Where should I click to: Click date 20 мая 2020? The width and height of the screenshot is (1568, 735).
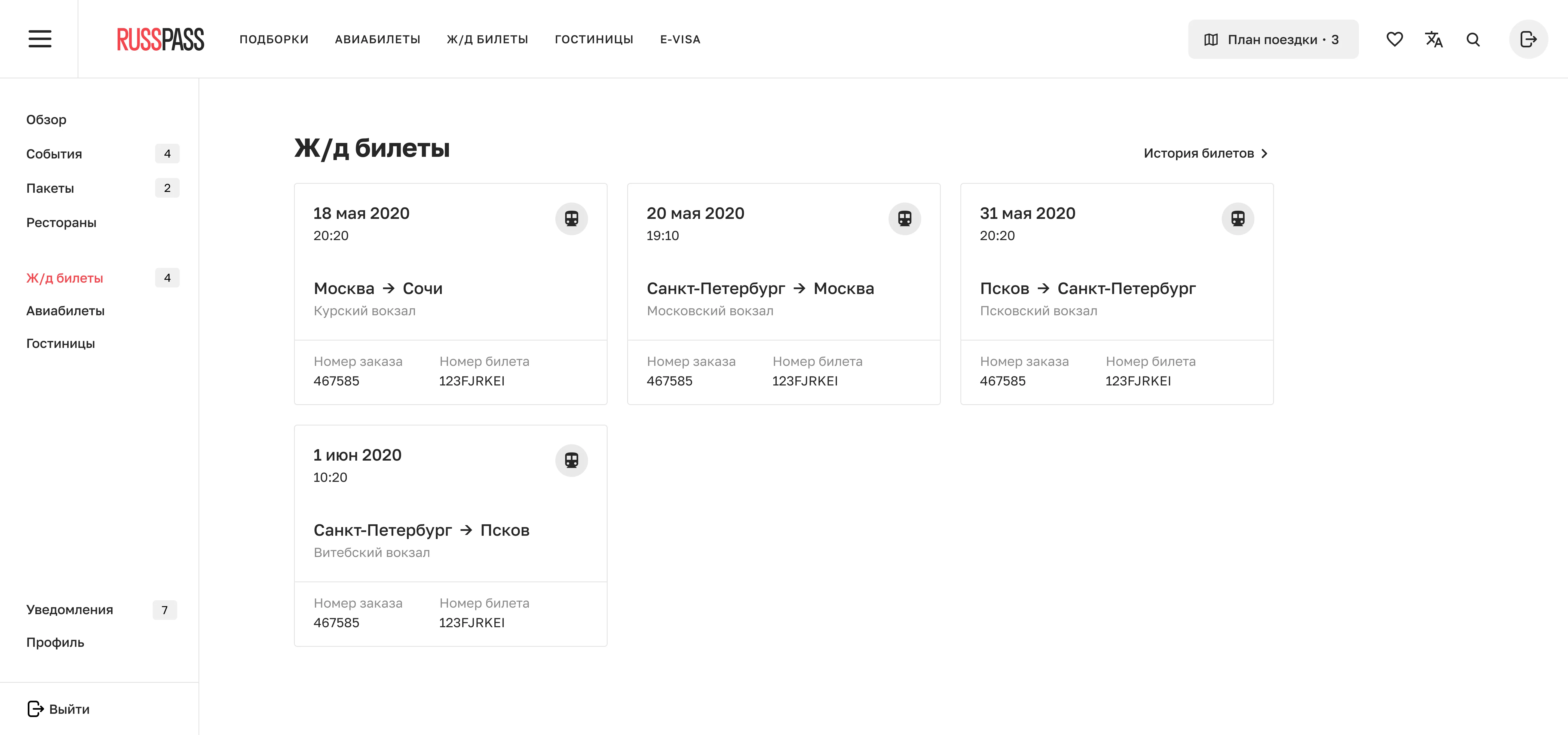pos(695,214)
